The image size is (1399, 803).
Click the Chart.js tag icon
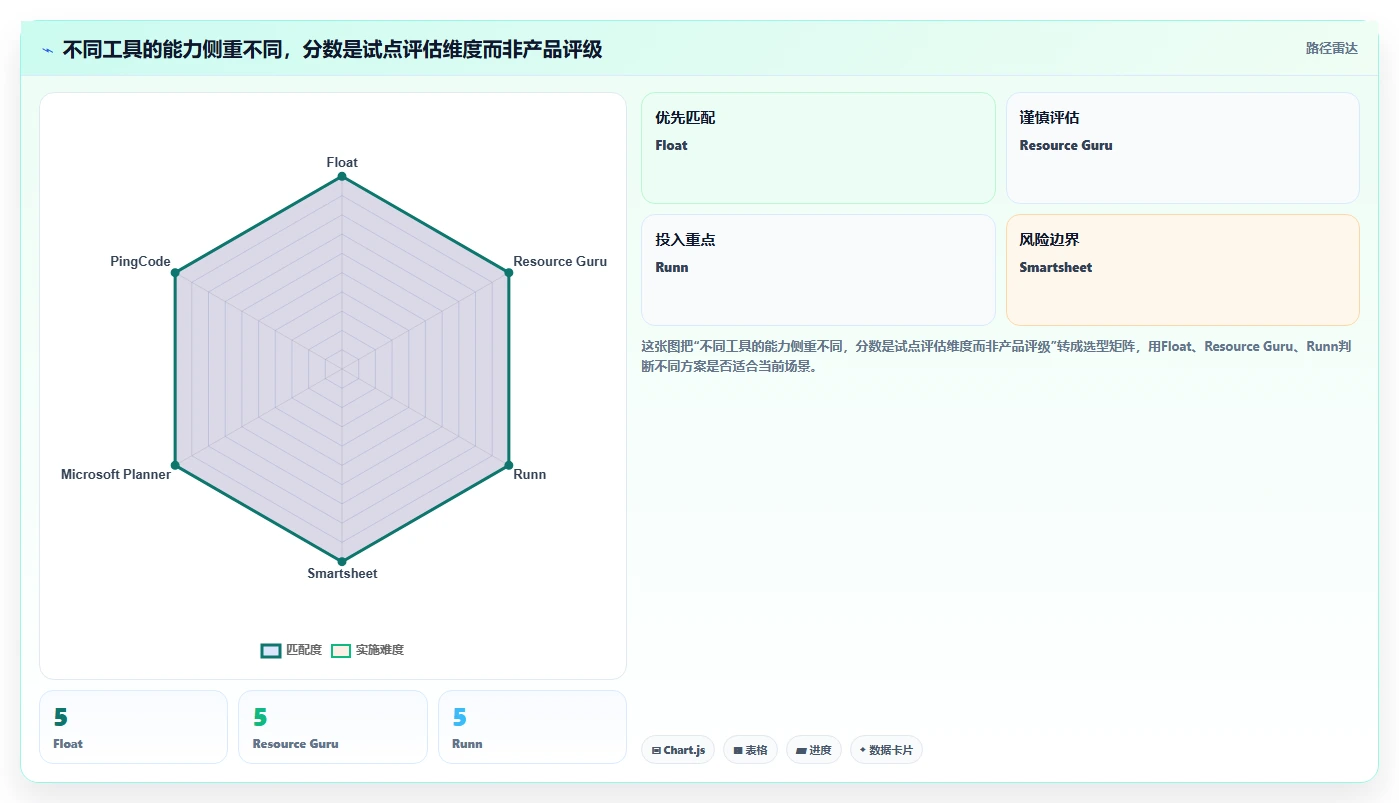coord(656,750)
